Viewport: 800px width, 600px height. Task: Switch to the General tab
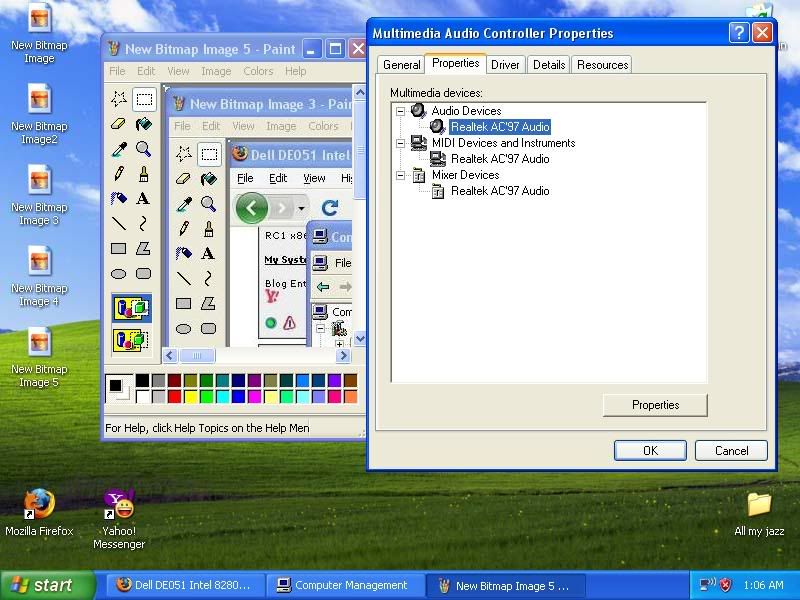coord(402,65)
